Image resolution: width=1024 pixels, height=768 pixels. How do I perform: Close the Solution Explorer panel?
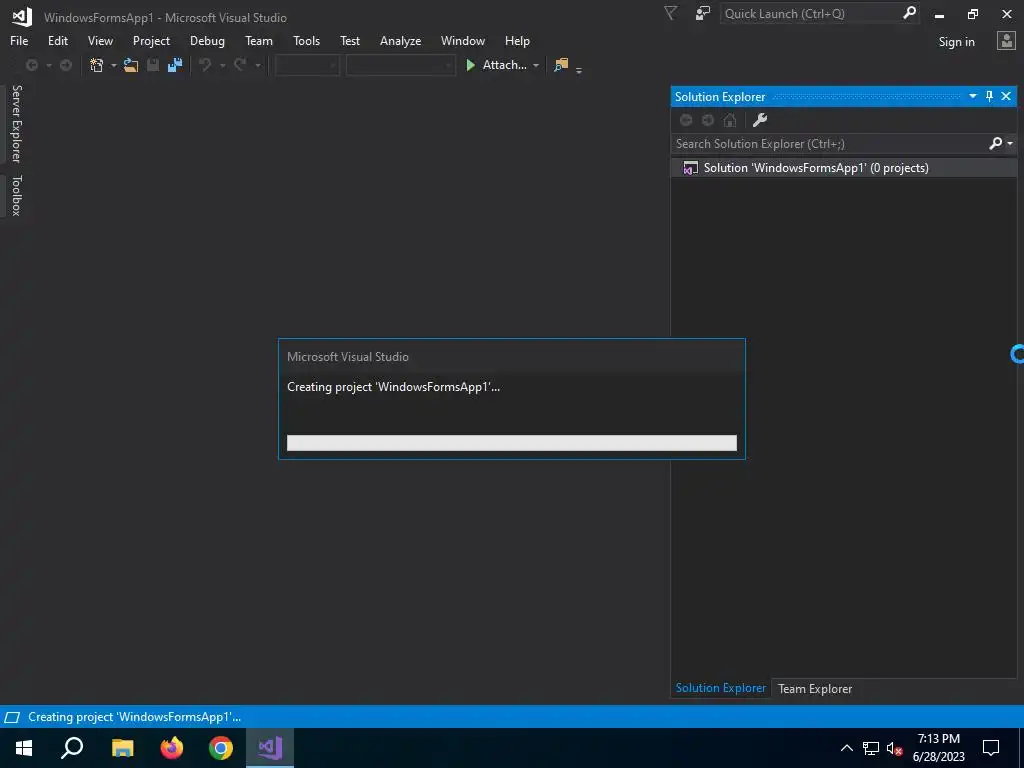click(x=1006, y=96)
